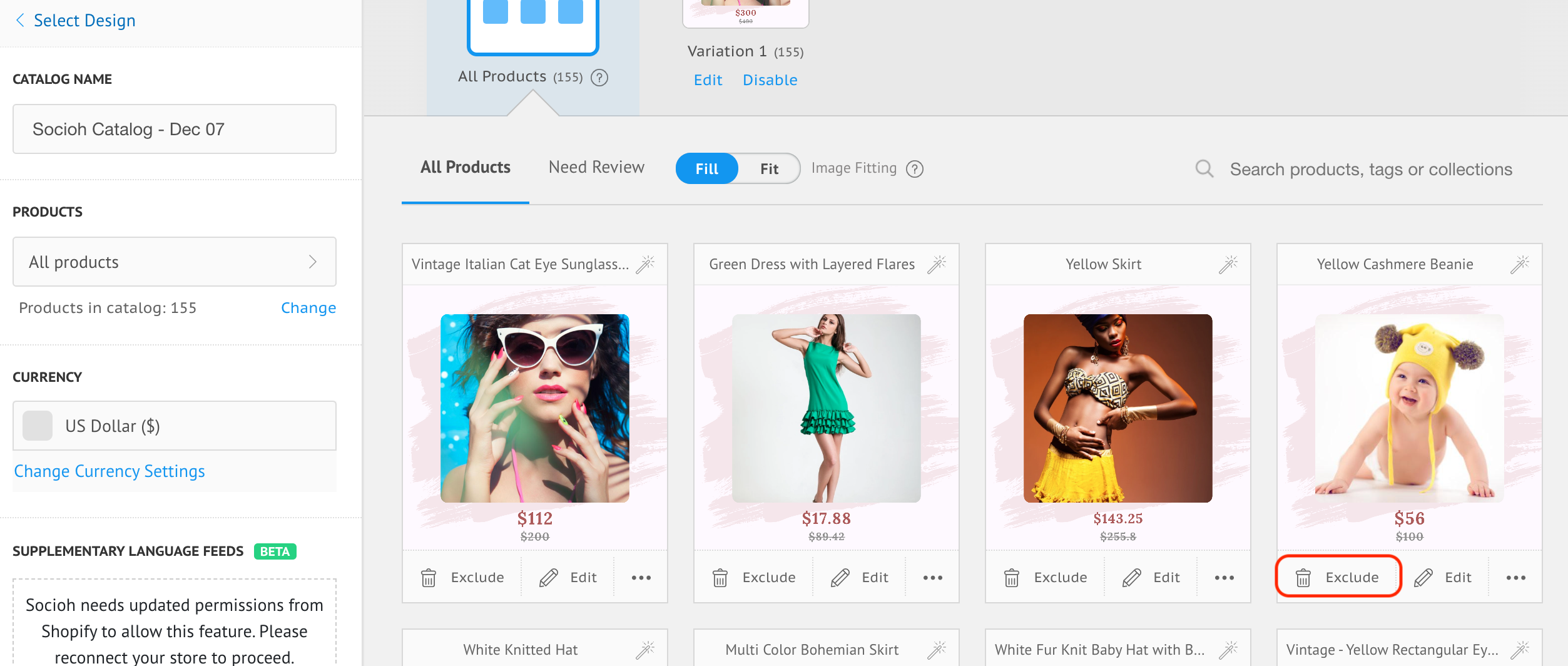Click magic wand on Green Dress card
The image size is (1568, 666).
(936, 265)
